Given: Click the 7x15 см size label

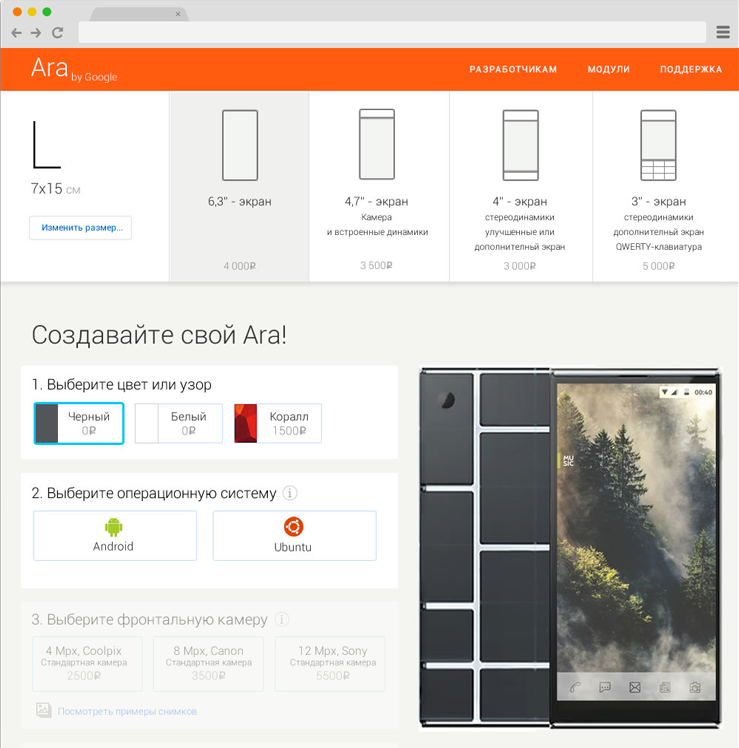Looking at the screenshot, I should pos(55,189).
